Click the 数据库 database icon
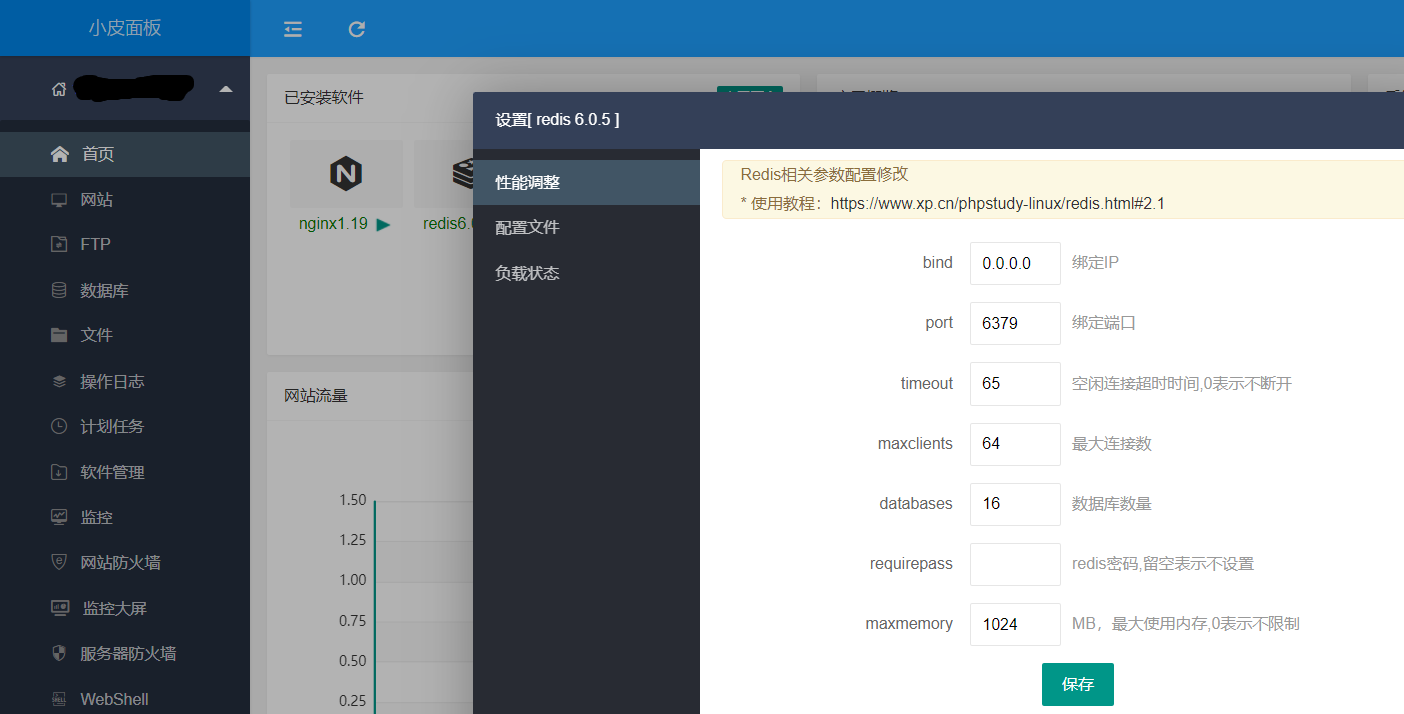The width and height of the screenshot is (1404, 714). [59, 290]
